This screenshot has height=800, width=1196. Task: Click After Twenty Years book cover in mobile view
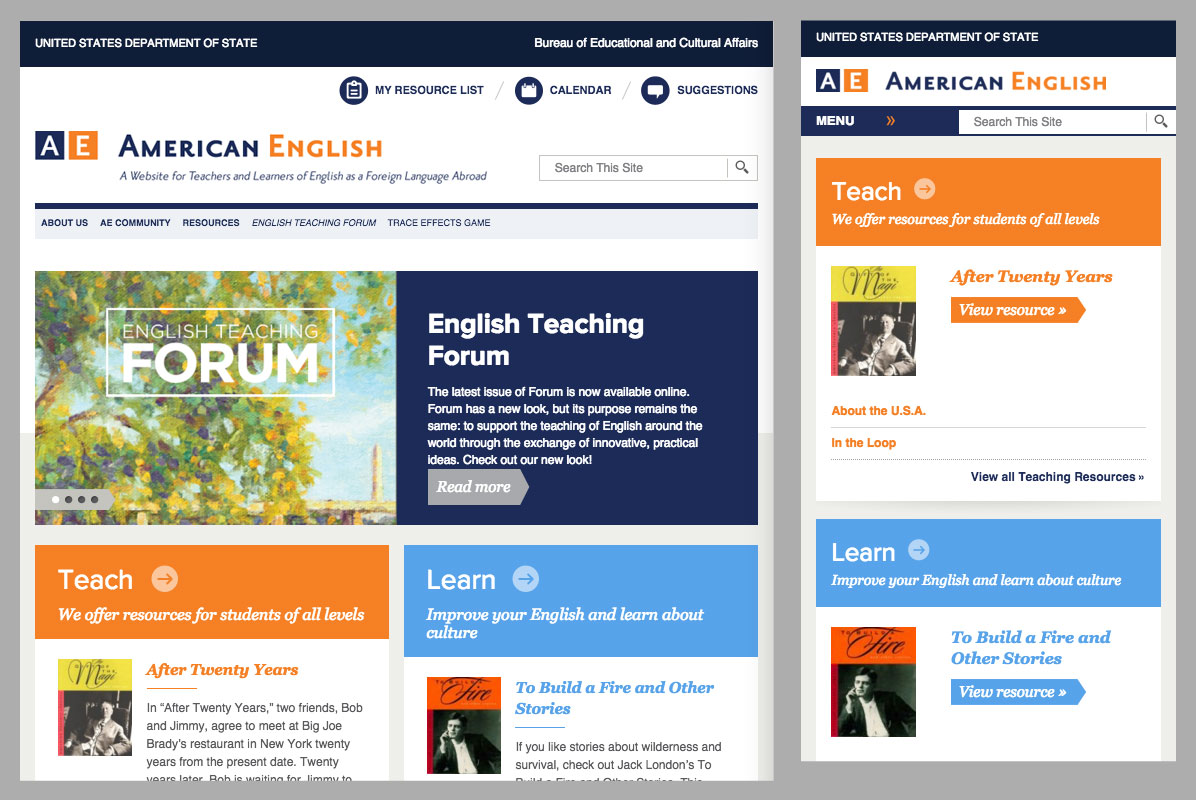coord(873,320)
